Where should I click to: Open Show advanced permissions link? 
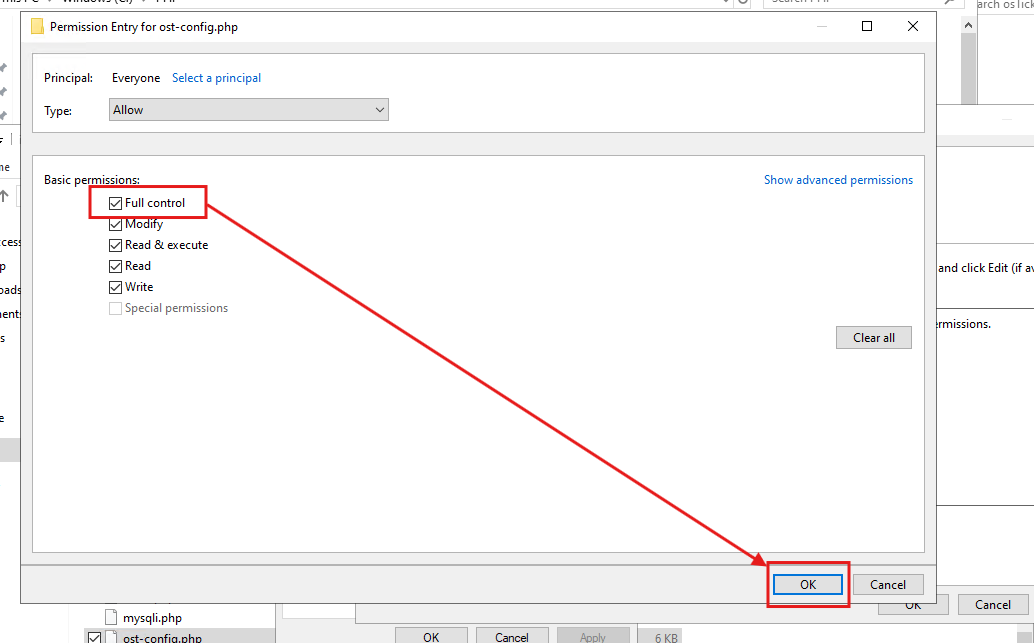838,180
